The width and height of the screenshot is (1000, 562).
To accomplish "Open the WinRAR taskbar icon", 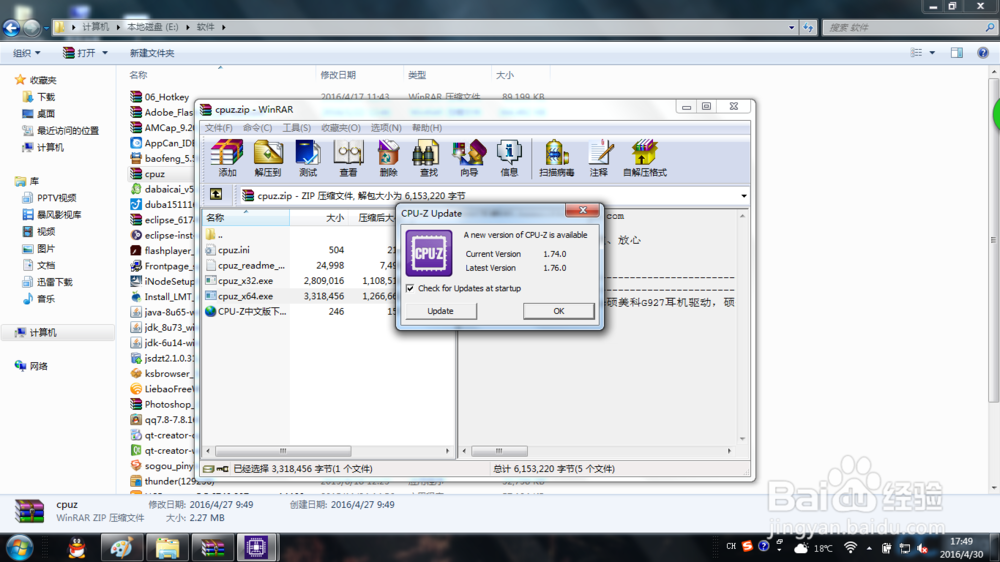I will tap(212, 548).
